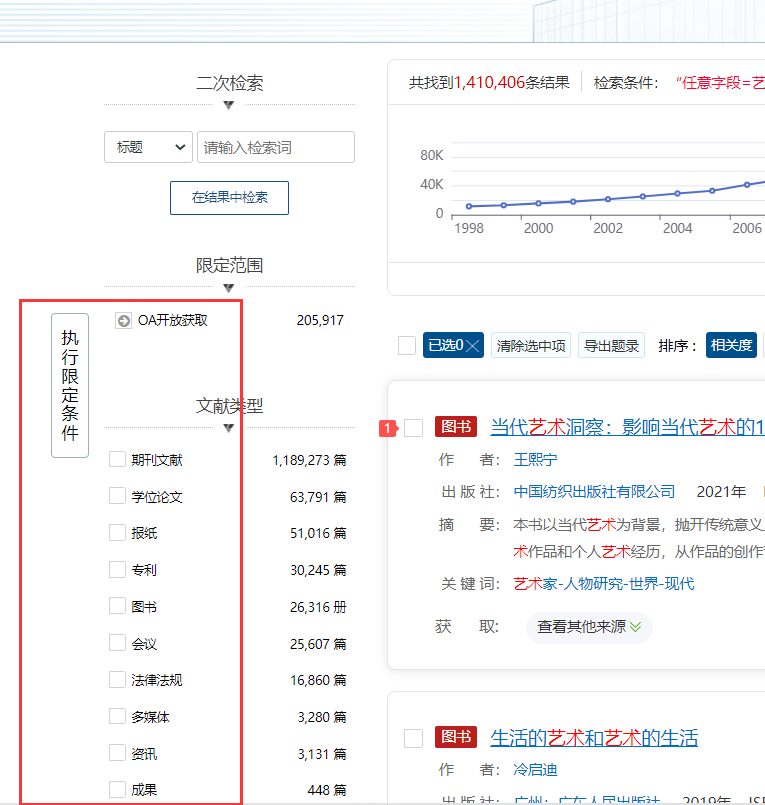
Task: Click the arrow icon beside OA开放获取
Action: (x=124, y=321)
